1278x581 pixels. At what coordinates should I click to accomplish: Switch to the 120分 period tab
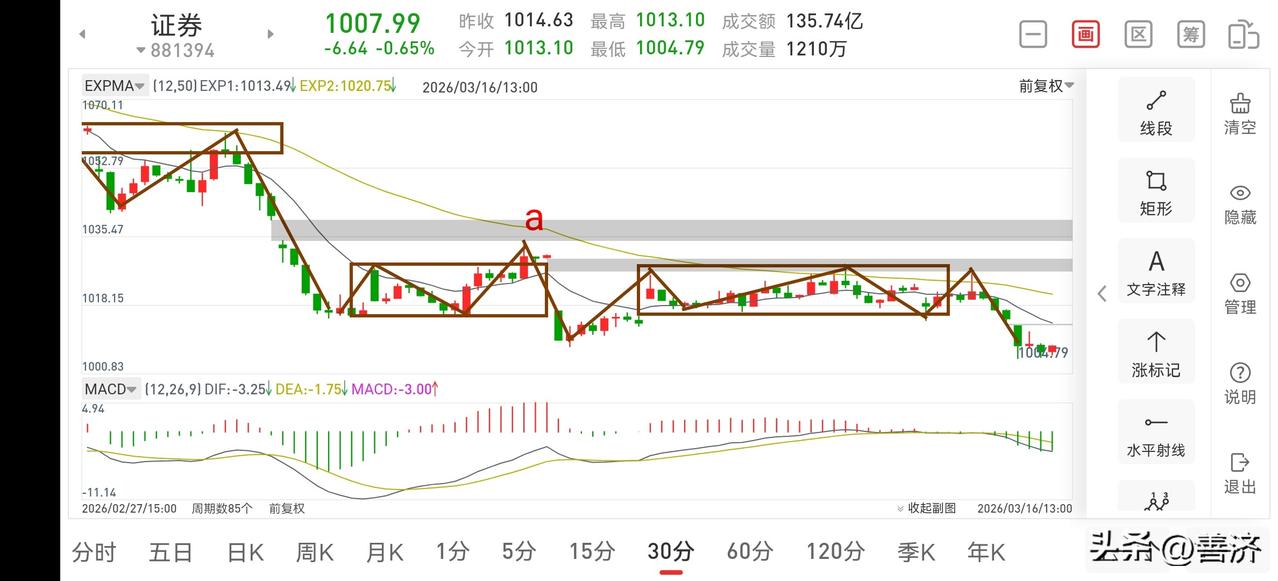pyautogui.click(x=834, y=551)
